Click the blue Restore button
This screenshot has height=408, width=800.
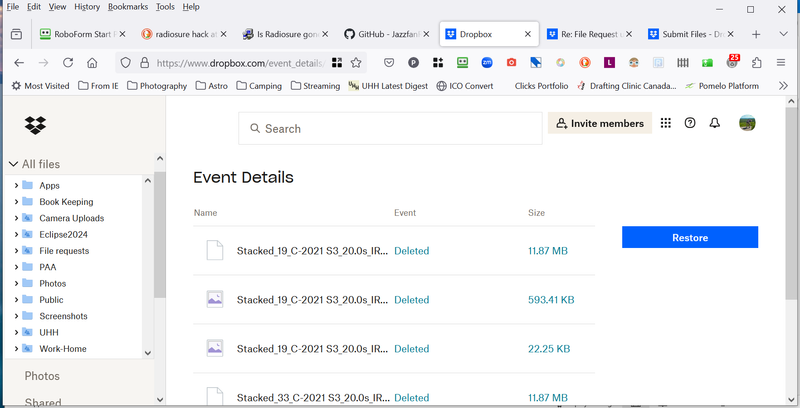click(689, 237)
